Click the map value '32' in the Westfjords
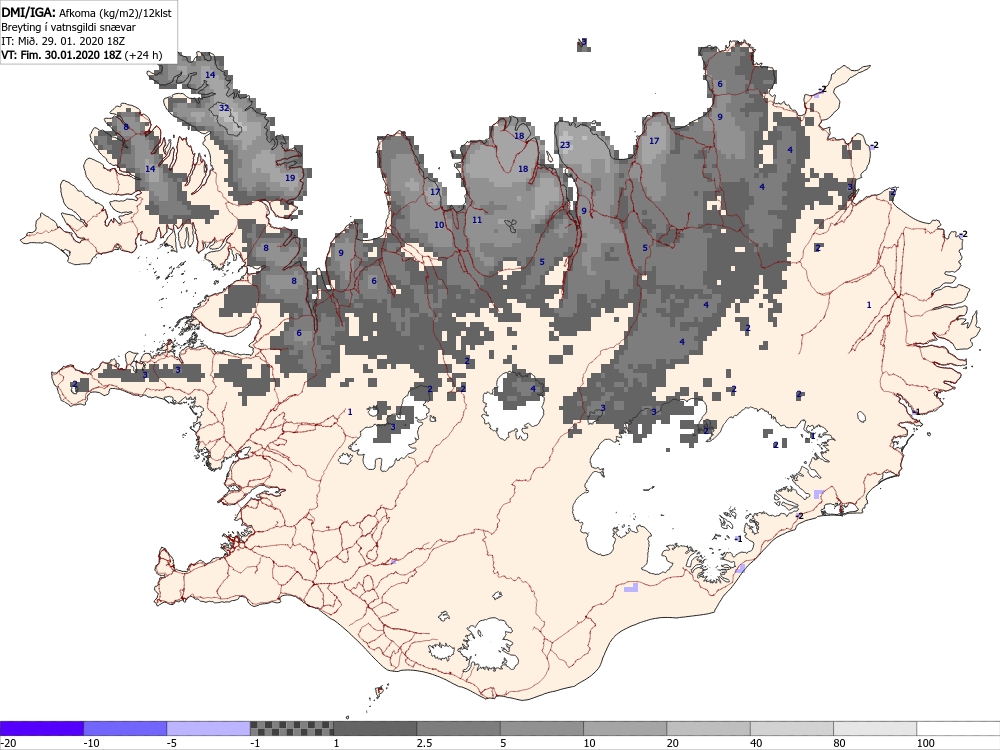Screen dimensions: 1000x750 tap(224, 108)
